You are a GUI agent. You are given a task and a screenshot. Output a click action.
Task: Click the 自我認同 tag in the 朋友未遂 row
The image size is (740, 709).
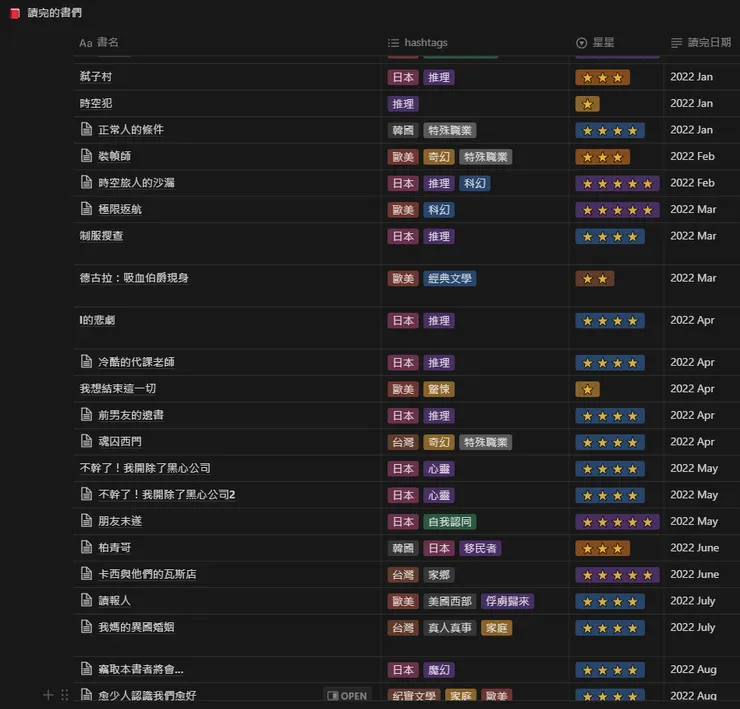pyautogui.click(x=450, y=522)
